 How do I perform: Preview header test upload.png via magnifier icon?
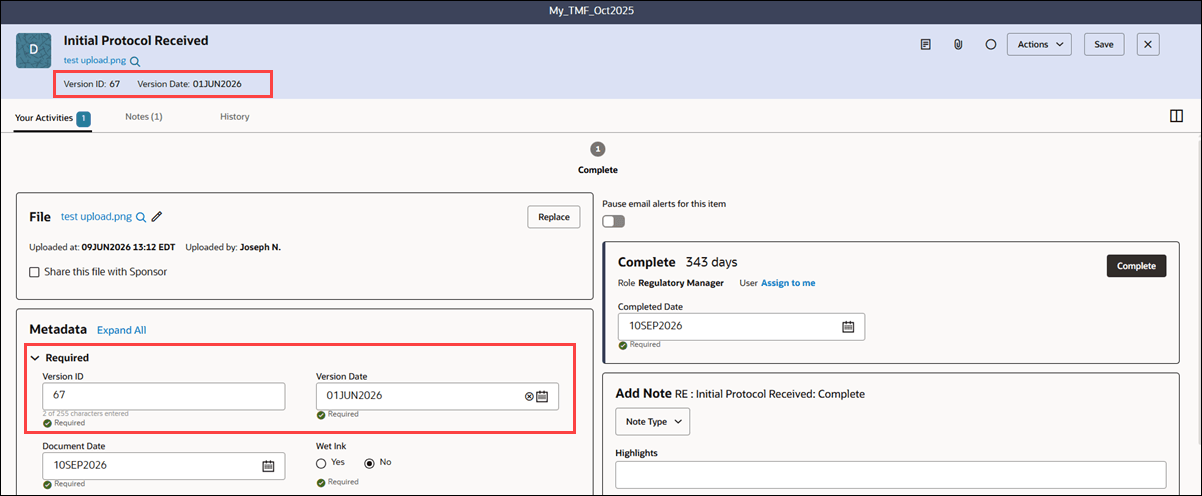pos(135,62)
